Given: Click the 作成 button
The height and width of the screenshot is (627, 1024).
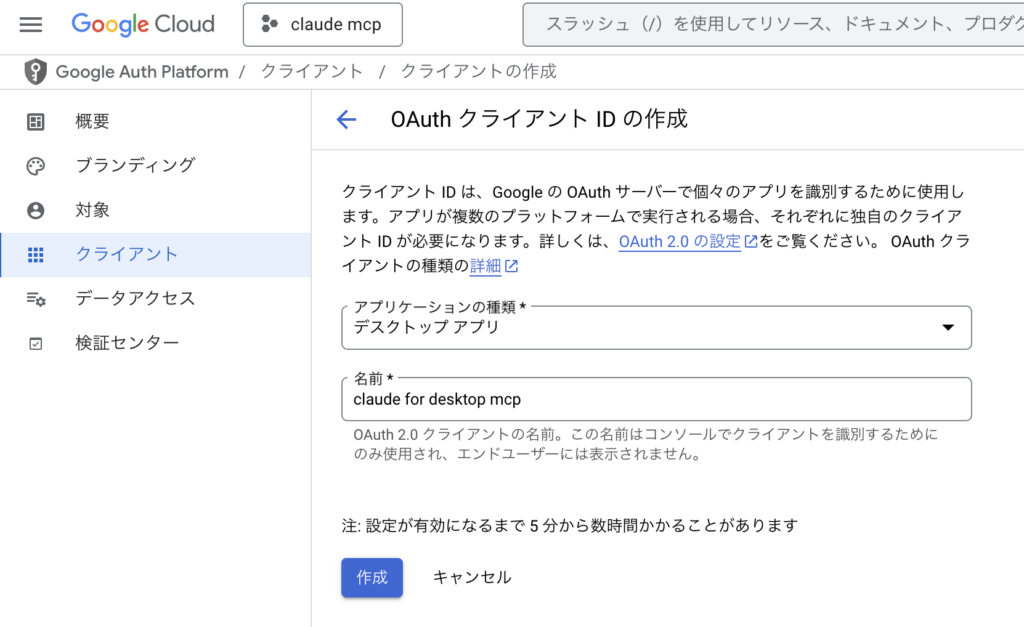Looking at the screenshot, I should [x=372, y=577].
